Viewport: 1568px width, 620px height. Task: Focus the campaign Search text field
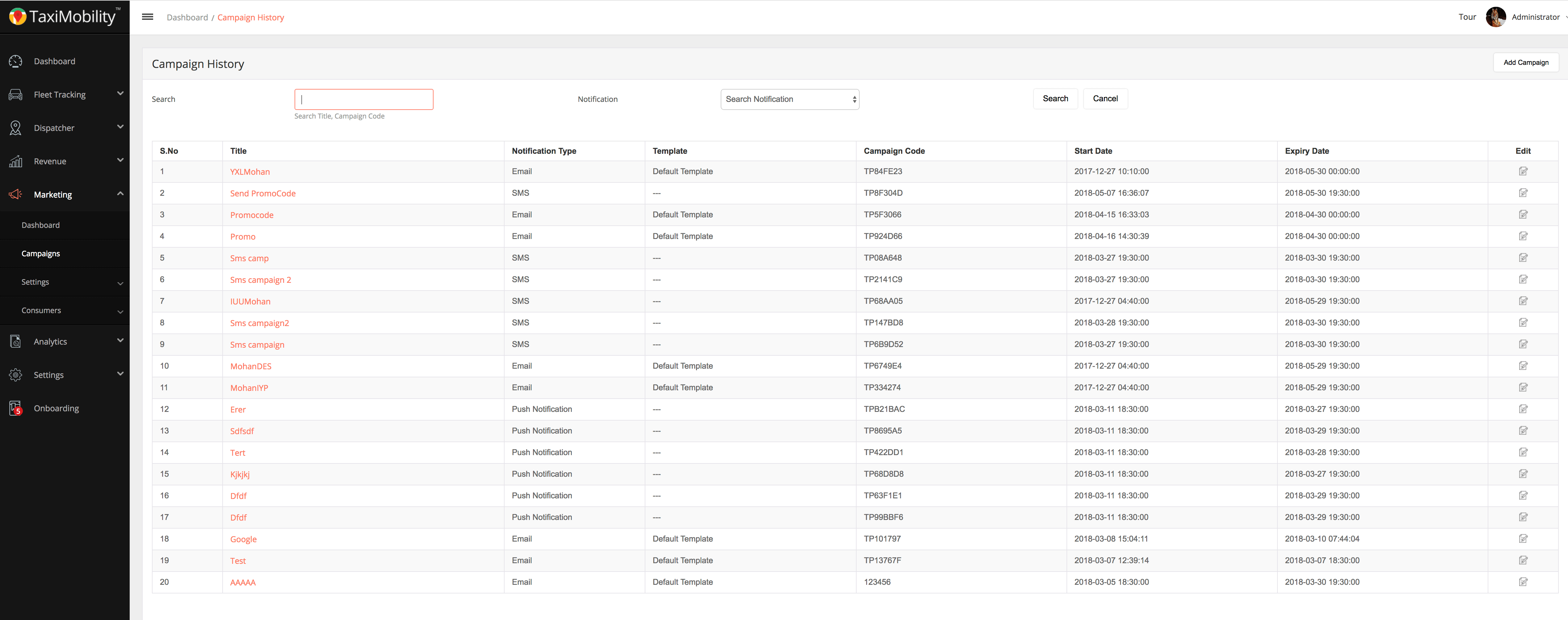(363, 99)
